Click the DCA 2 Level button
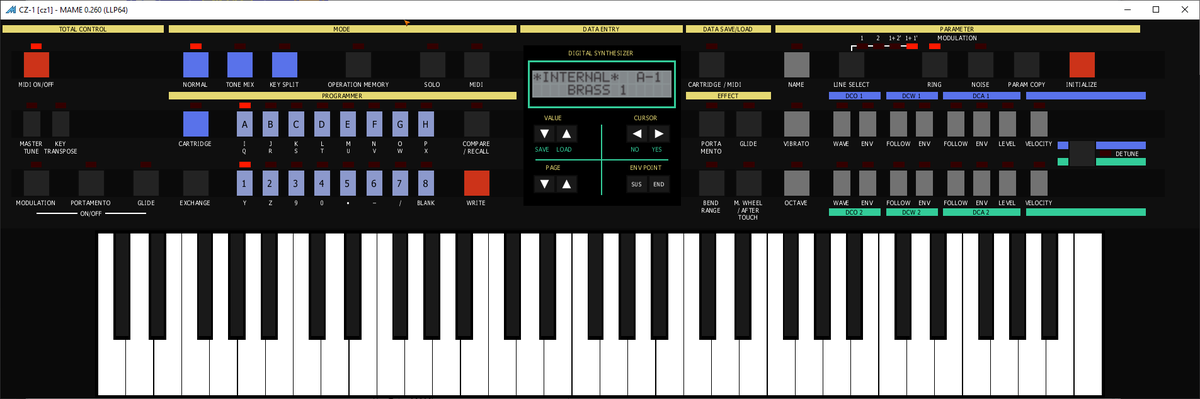 (1008, 183)
